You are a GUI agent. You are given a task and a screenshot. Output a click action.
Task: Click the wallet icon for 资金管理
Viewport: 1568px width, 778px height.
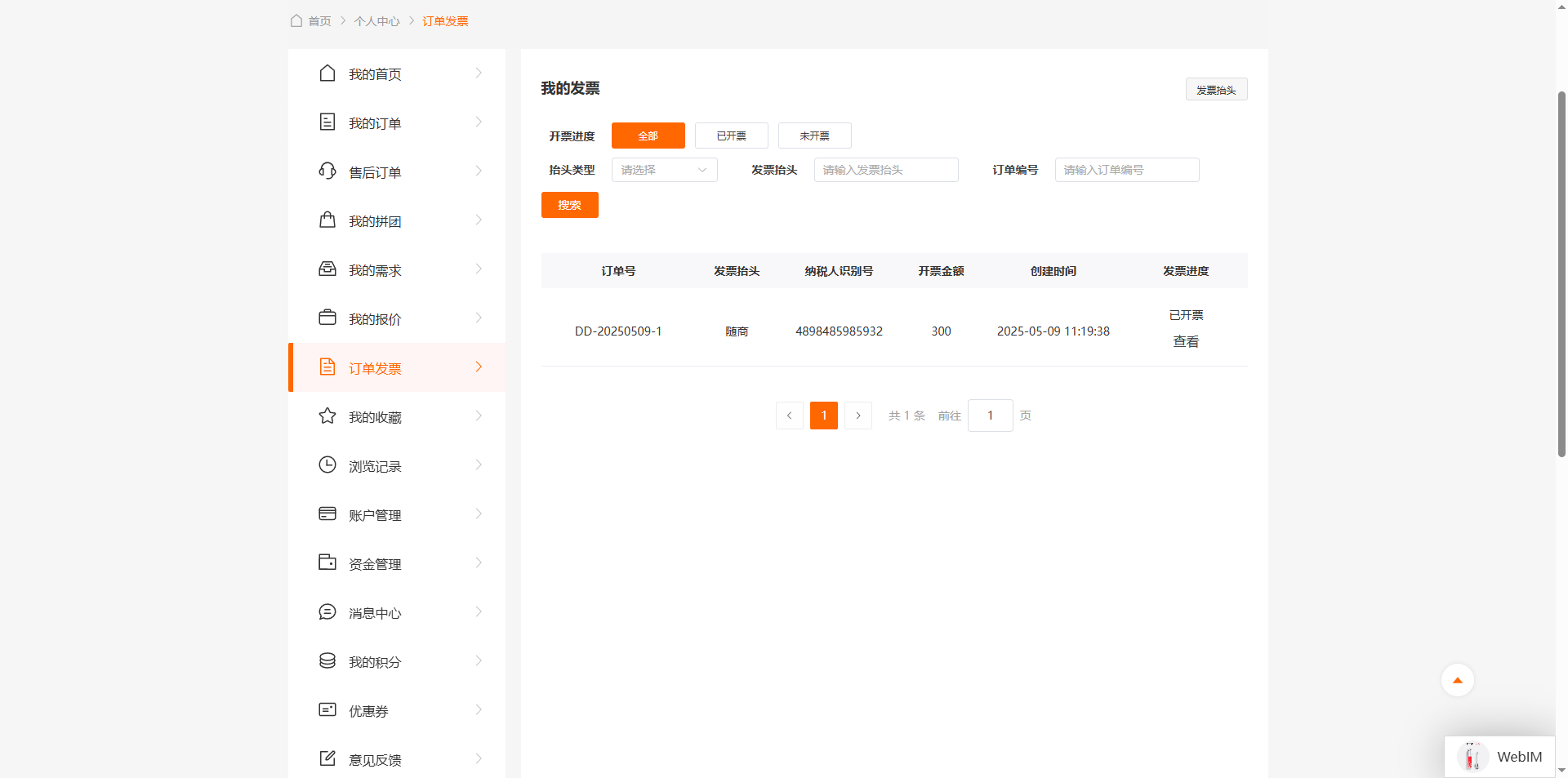[327, 563]
